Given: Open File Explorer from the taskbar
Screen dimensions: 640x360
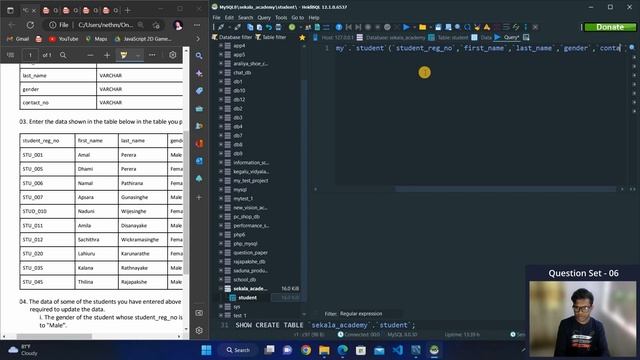Looking at the screenshot, I should point(324,350).
